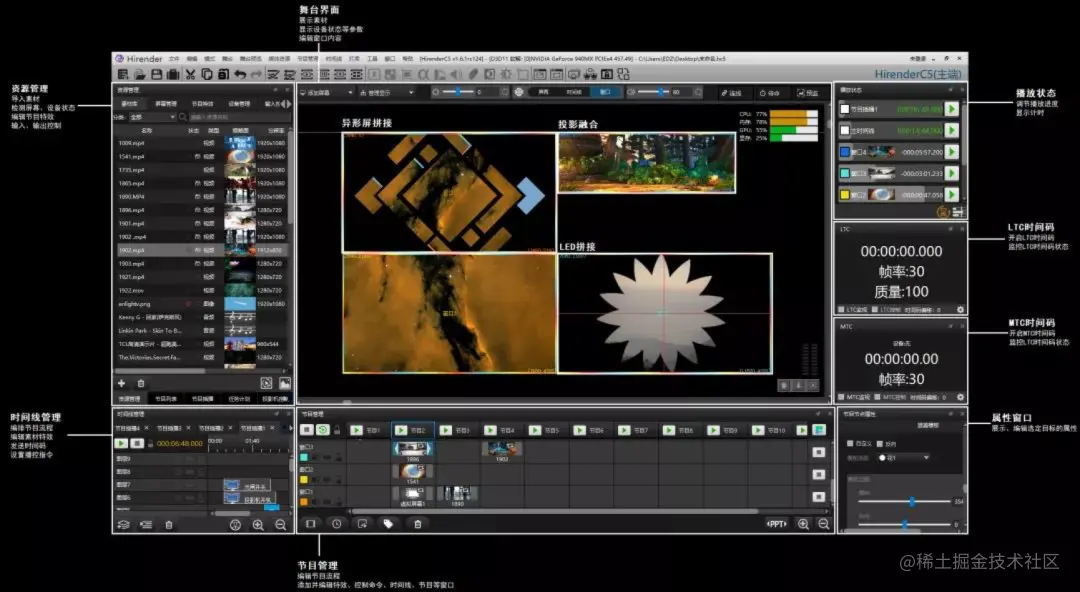Click the Save floppy-disk icon in main toolbar
This screenshot has height=592, width=1080.
(156, 74)
